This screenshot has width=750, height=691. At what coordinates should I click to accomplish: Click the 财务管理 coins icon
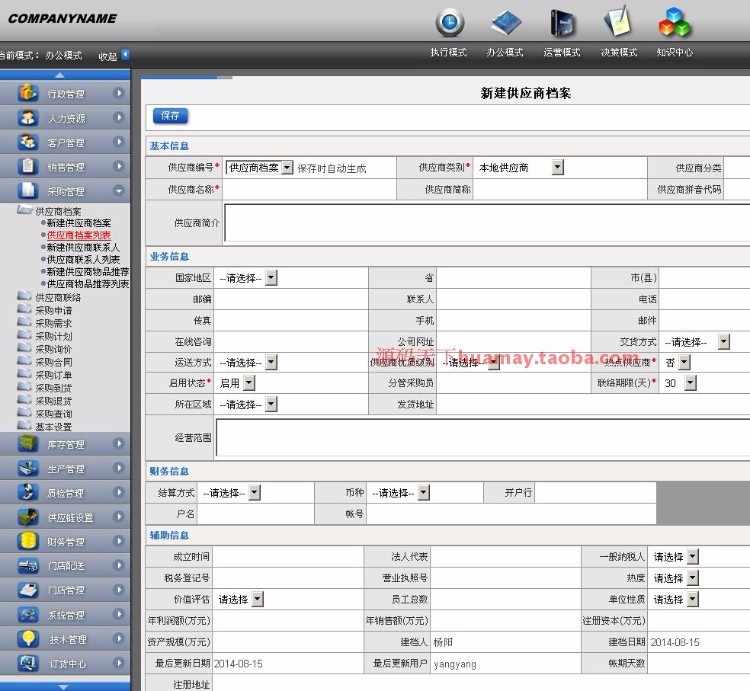(x=28, y=541)
